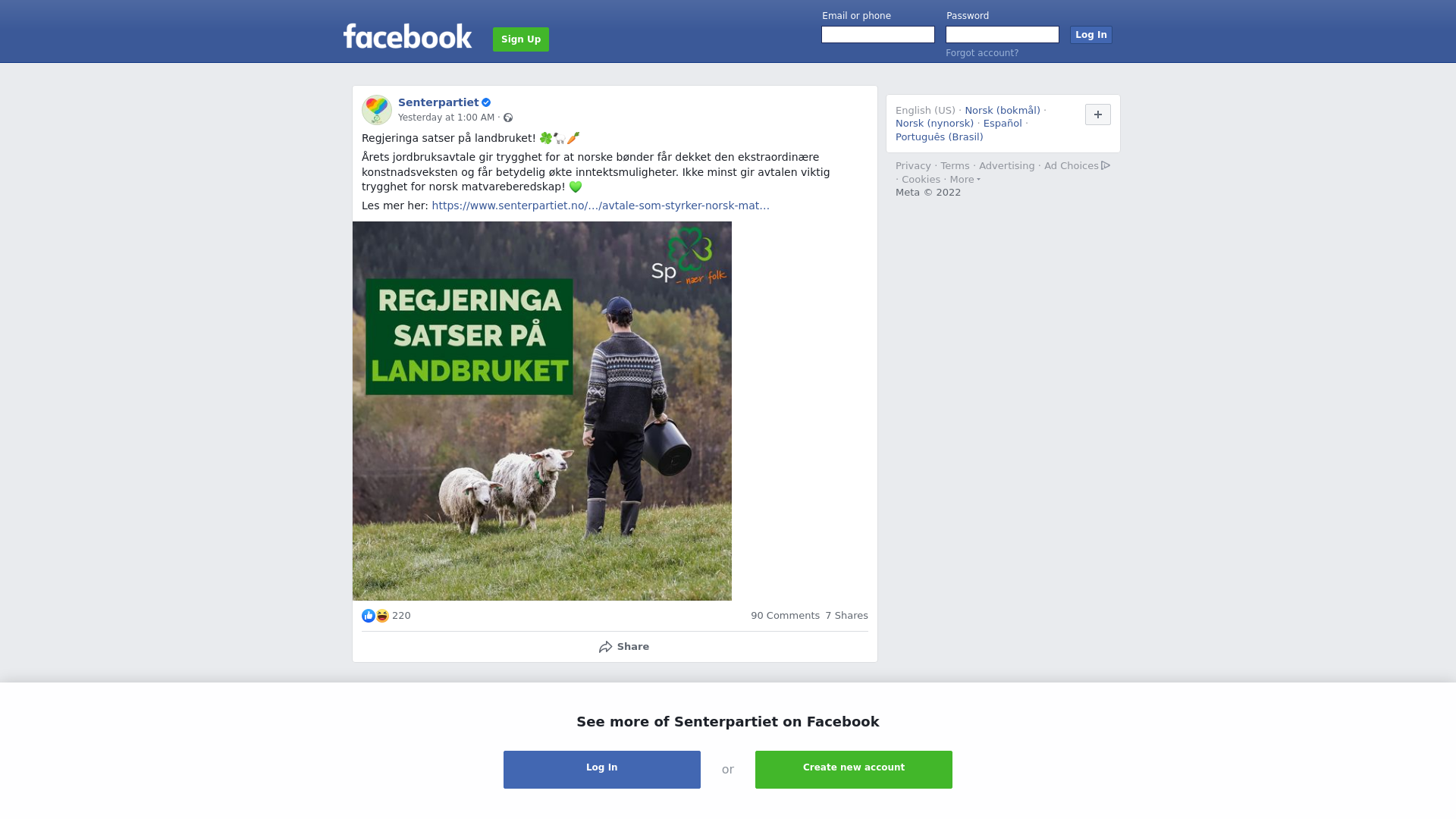The width and height of the screenshot is (1456, 819).
Task: Open Senterpartiet profile picture
Action: [377, 110]
